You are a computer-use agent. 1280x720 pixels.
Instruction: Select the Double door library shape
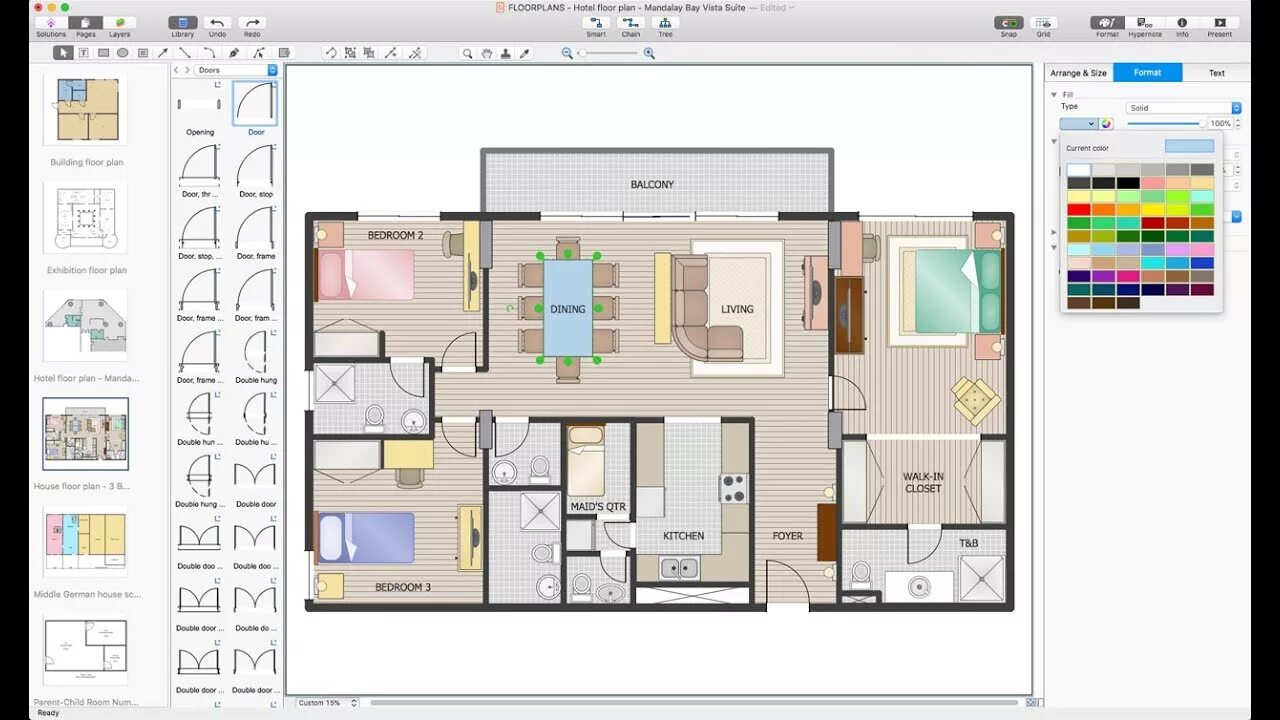tap(256, 482)
